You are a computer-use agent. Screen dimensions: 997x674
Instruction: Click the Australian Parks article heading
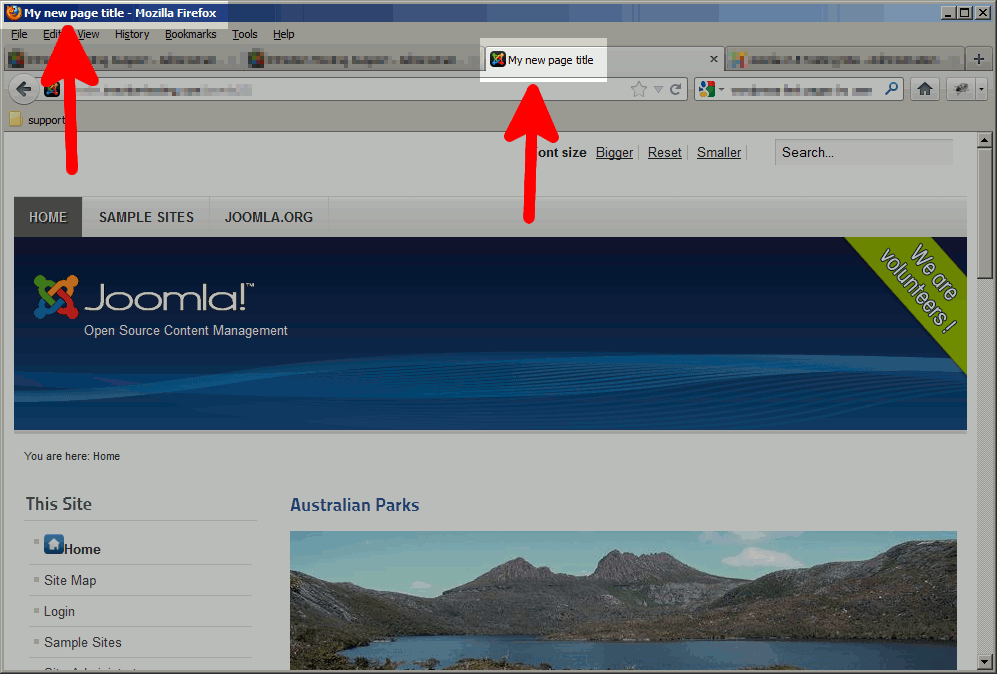[355, 506]
